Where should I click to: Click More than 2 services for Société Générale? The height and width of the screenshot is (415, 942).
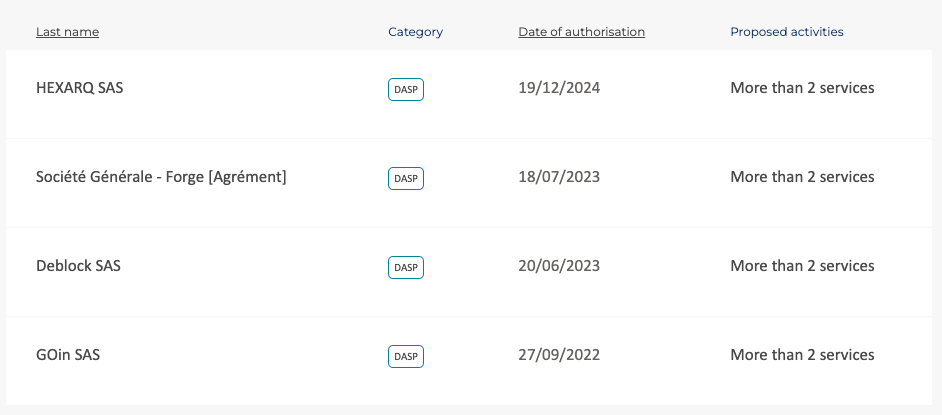point(802,177)
